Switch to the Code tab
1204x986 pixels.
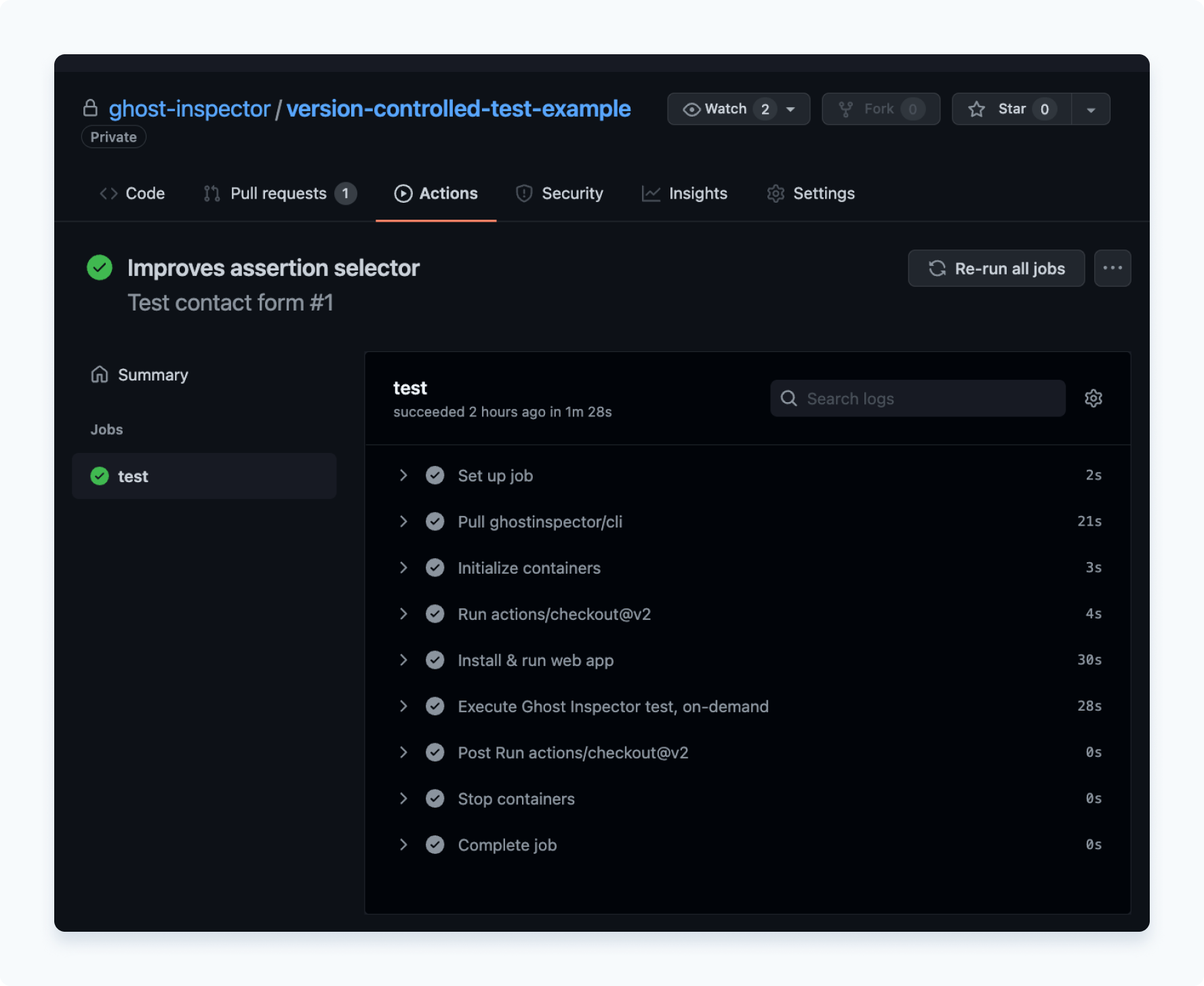click(x=132, y=193)
